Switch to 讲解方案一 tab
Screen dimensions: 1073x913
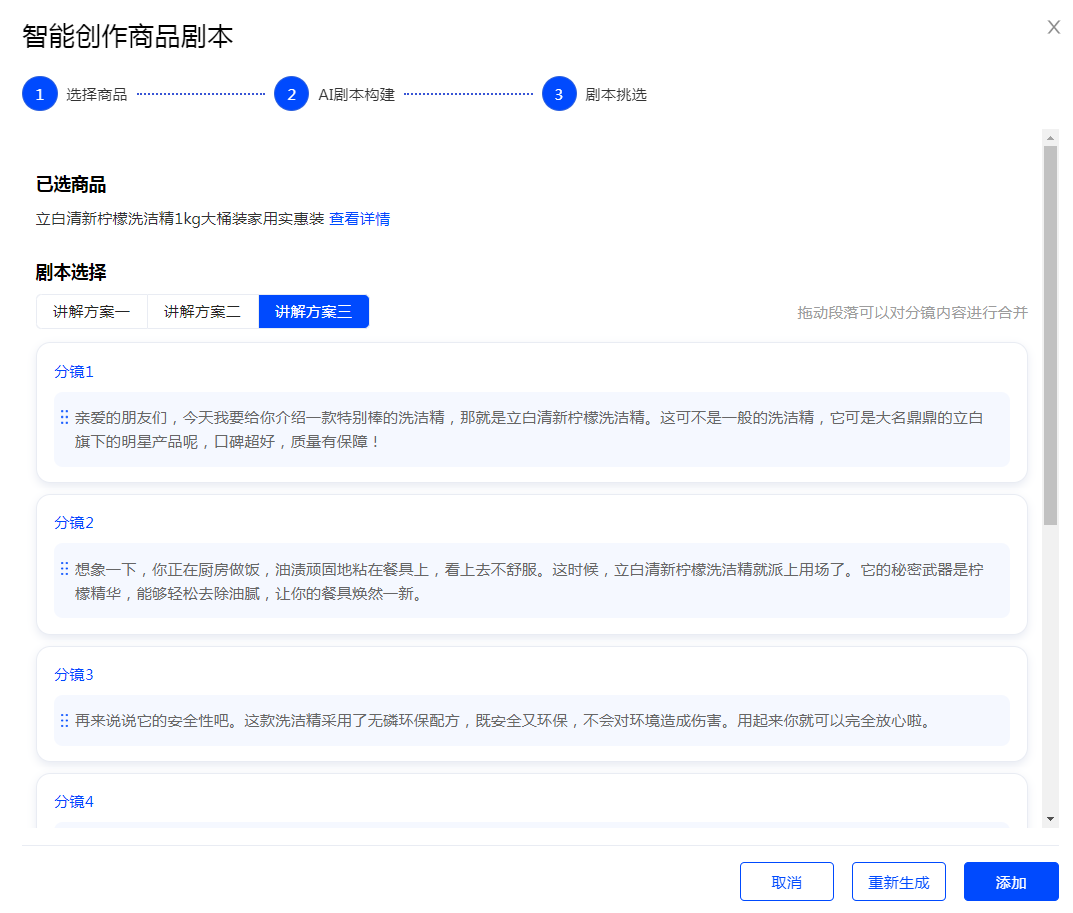[x=92, y=312]
